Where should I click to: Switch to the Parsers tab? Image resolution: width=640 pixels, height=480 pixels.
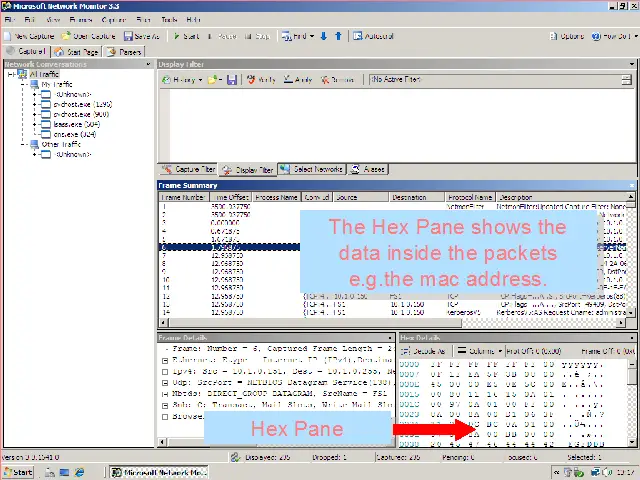pos(124,52)
